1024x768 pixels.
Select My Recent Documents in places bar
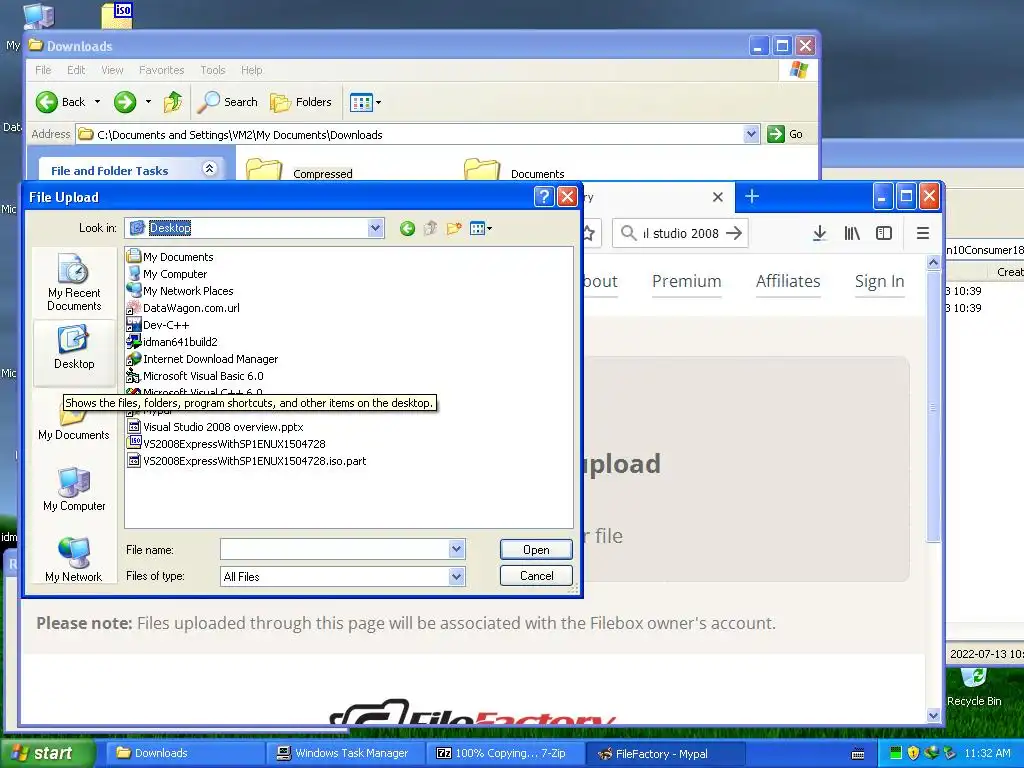[x=74, y=282]
